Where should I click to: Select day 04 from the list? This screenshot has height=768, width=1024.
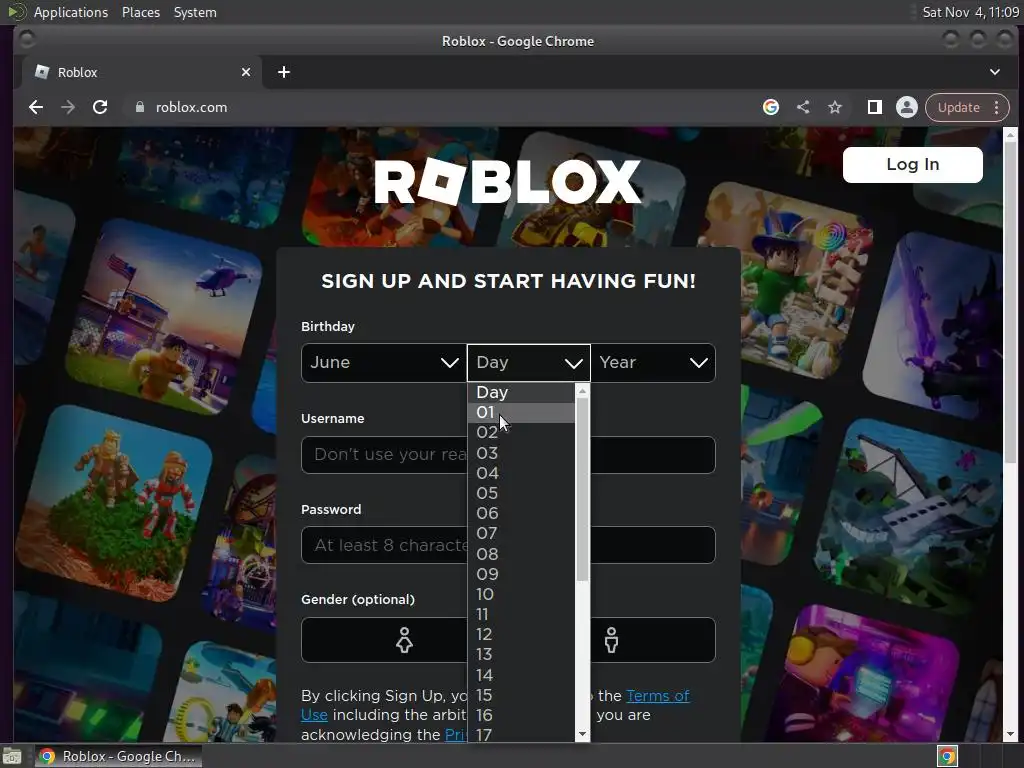(521, 473)
